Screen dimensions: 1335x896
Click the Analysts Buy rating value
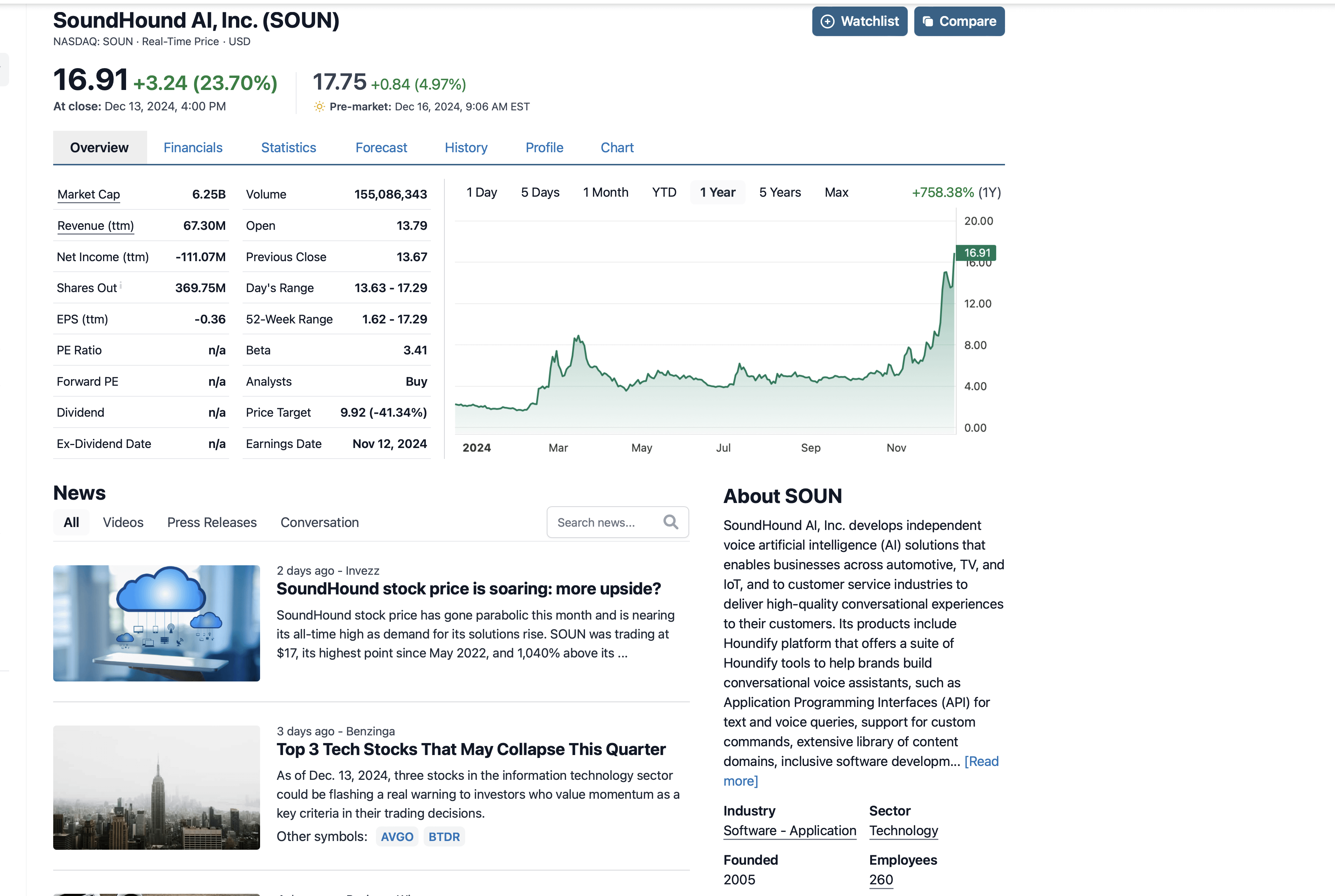[416, 382]
